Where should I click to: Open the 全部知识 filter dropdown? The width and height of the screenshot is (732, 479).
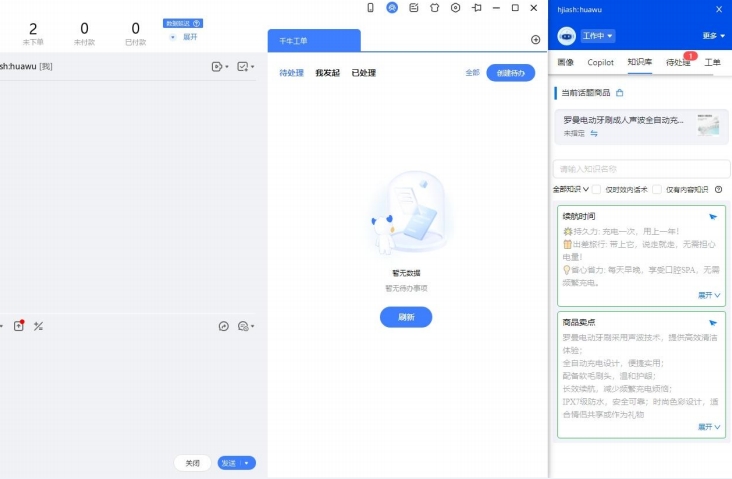click(570, 190)
